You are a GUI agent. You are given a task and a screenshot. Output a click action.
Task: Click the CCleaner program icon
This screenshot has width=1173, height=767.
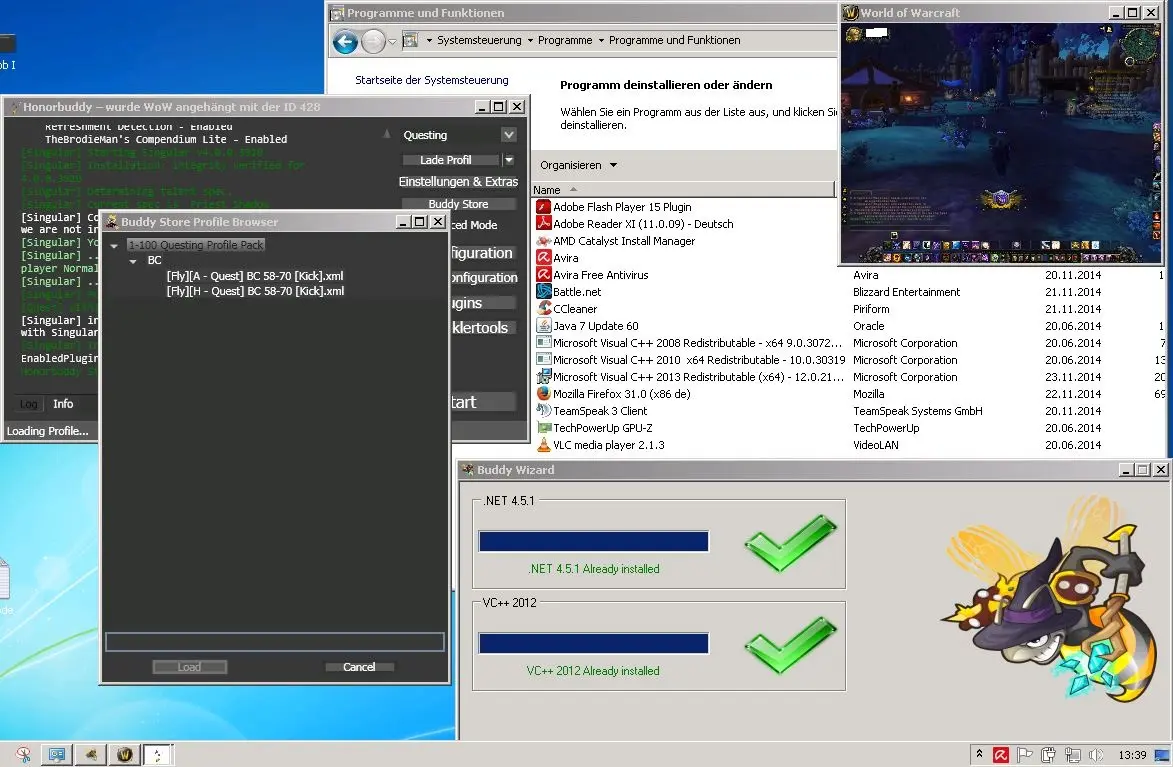pyautogui.click(x=544, y=308)
